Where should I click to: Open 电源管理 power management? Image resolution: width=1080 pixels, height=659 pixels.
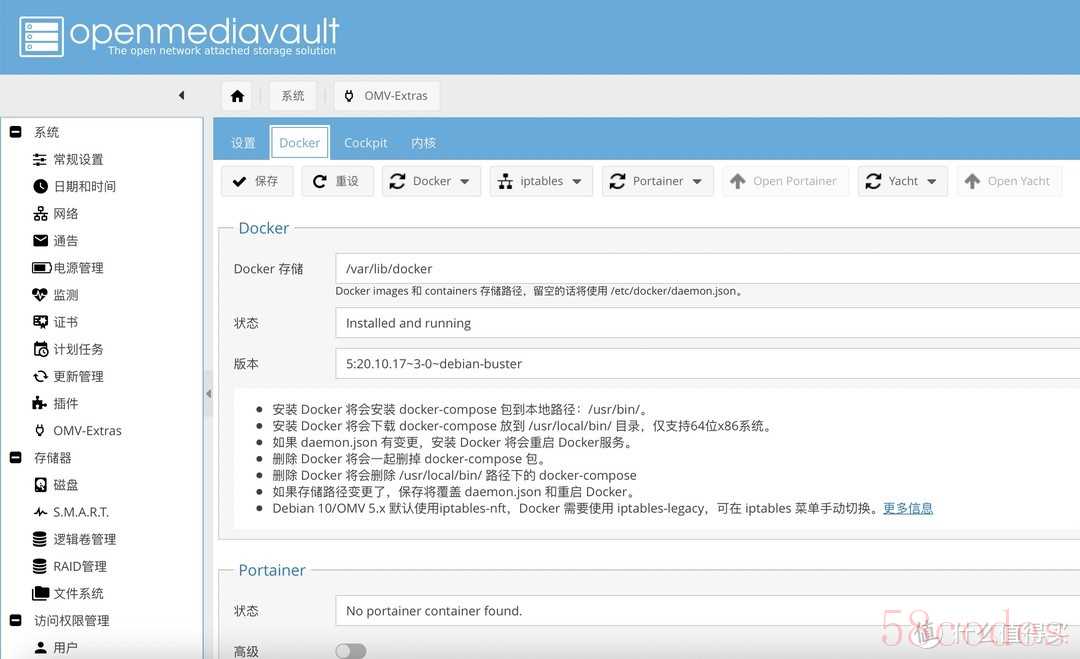(x=68, y=268)
